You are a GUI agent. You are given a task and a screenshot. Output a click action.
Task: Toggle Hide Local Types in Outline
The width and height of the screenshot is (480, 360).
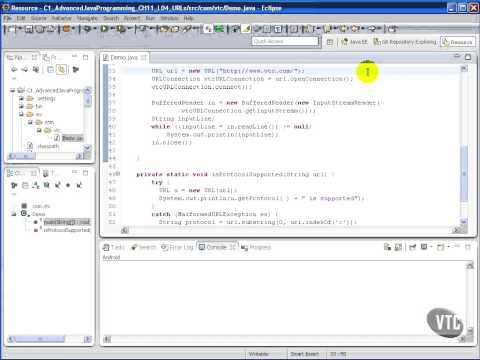[79, 185]
